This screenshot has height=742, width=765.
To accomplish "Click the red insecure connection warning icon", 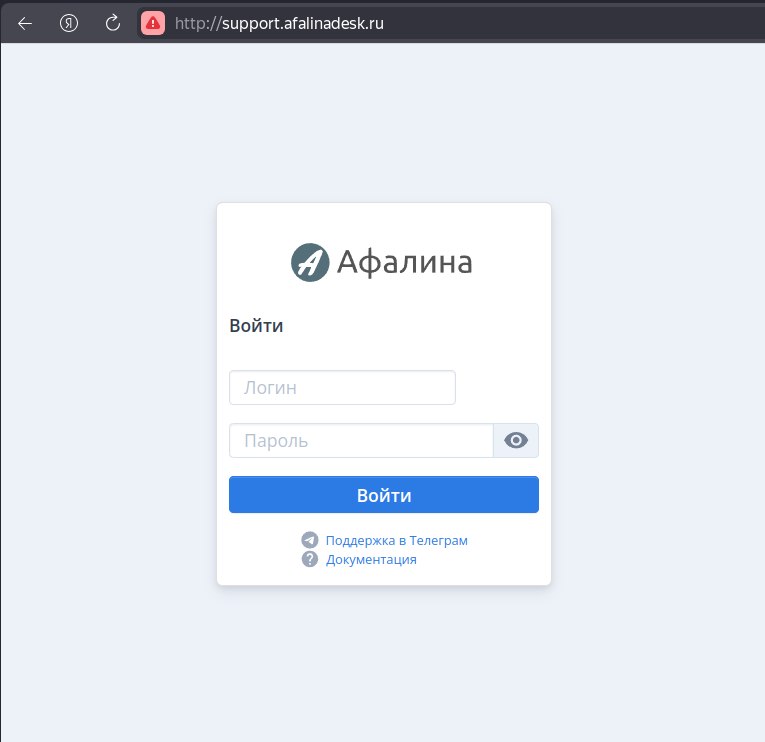I will 153,23.
